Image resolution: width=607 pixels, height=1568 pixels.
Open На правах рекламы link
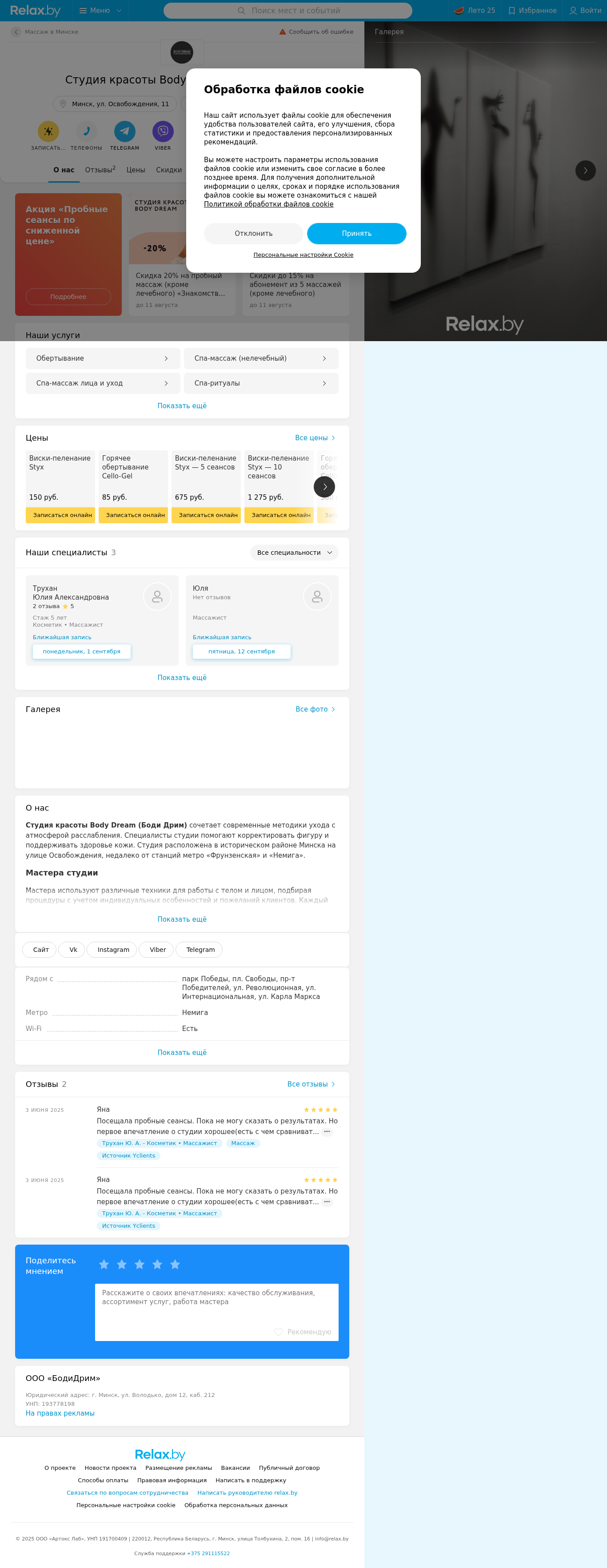[x=60, y=1413]
